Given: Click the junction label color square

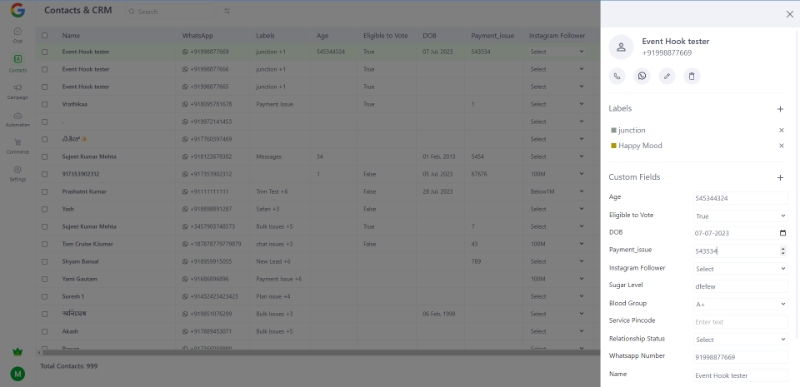Looking at the screenshot, I should click(614, 131).
